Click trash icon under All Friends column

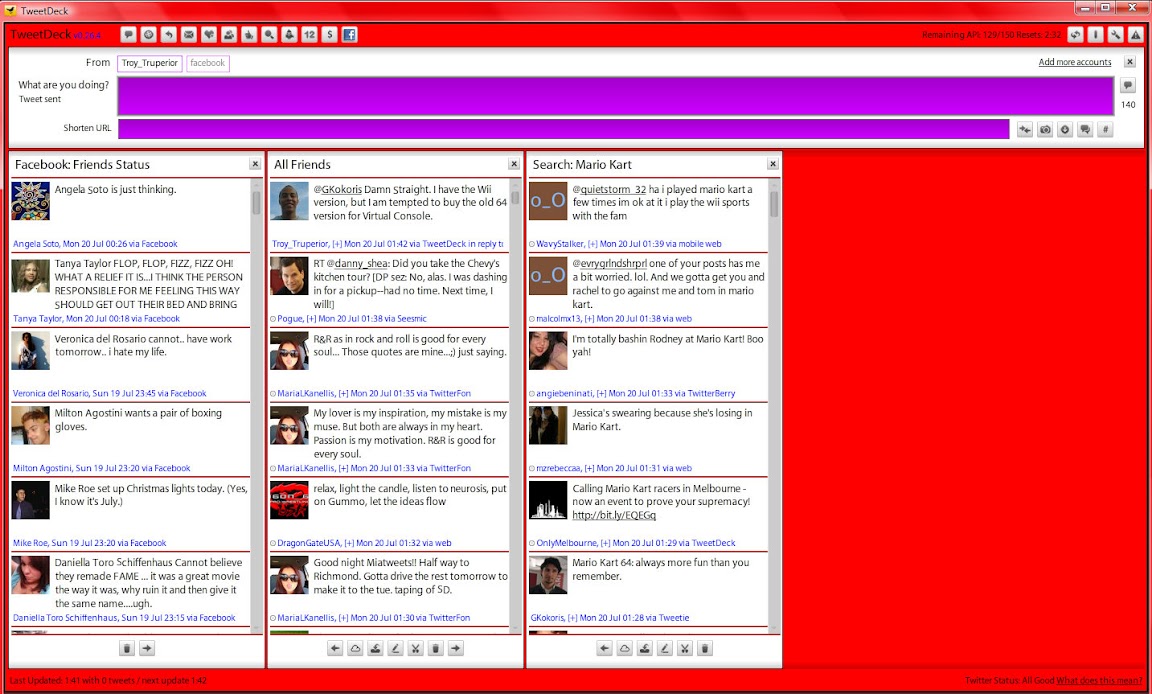(435, 648)
